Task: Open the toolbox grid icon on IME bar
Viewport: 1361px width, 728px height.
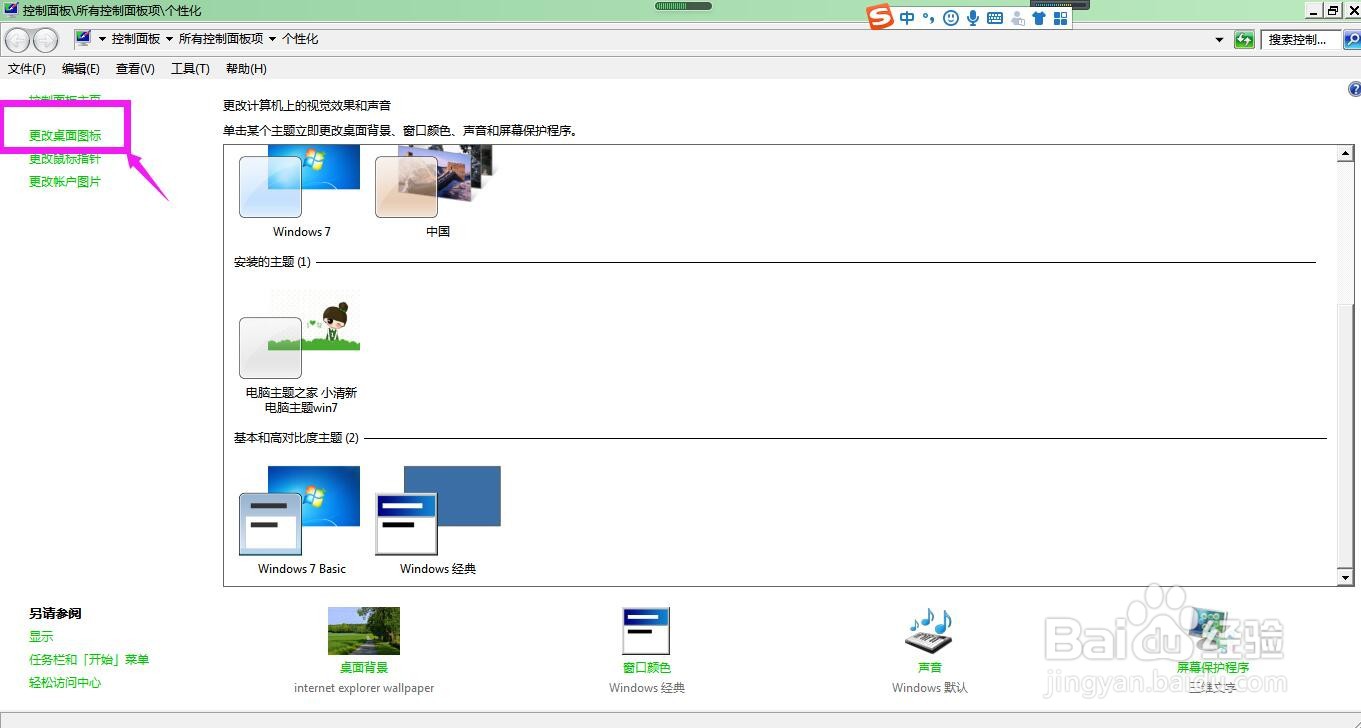Action: click(x=1061, y=18)
